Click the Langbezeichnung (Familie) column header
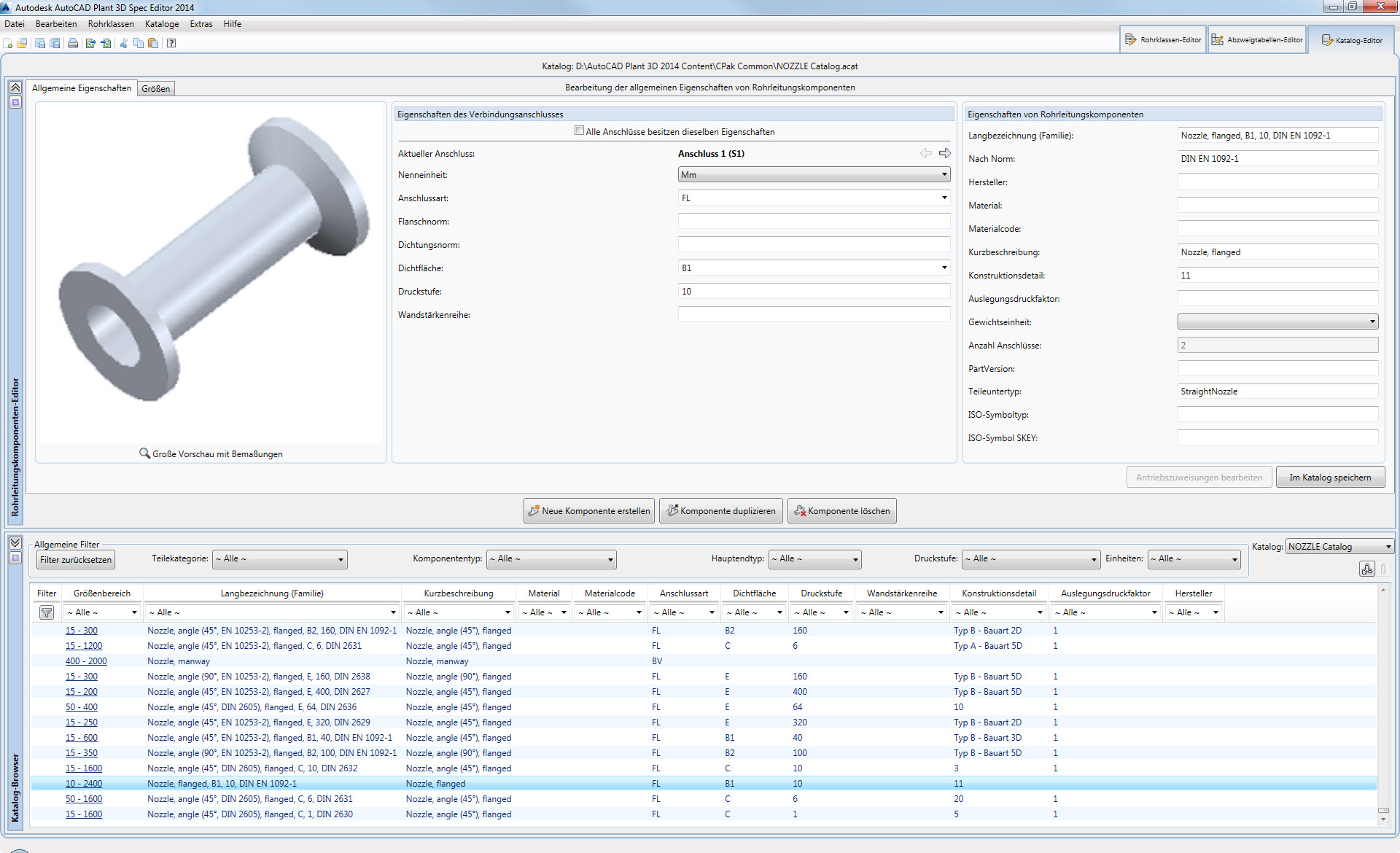 point(272,593)
